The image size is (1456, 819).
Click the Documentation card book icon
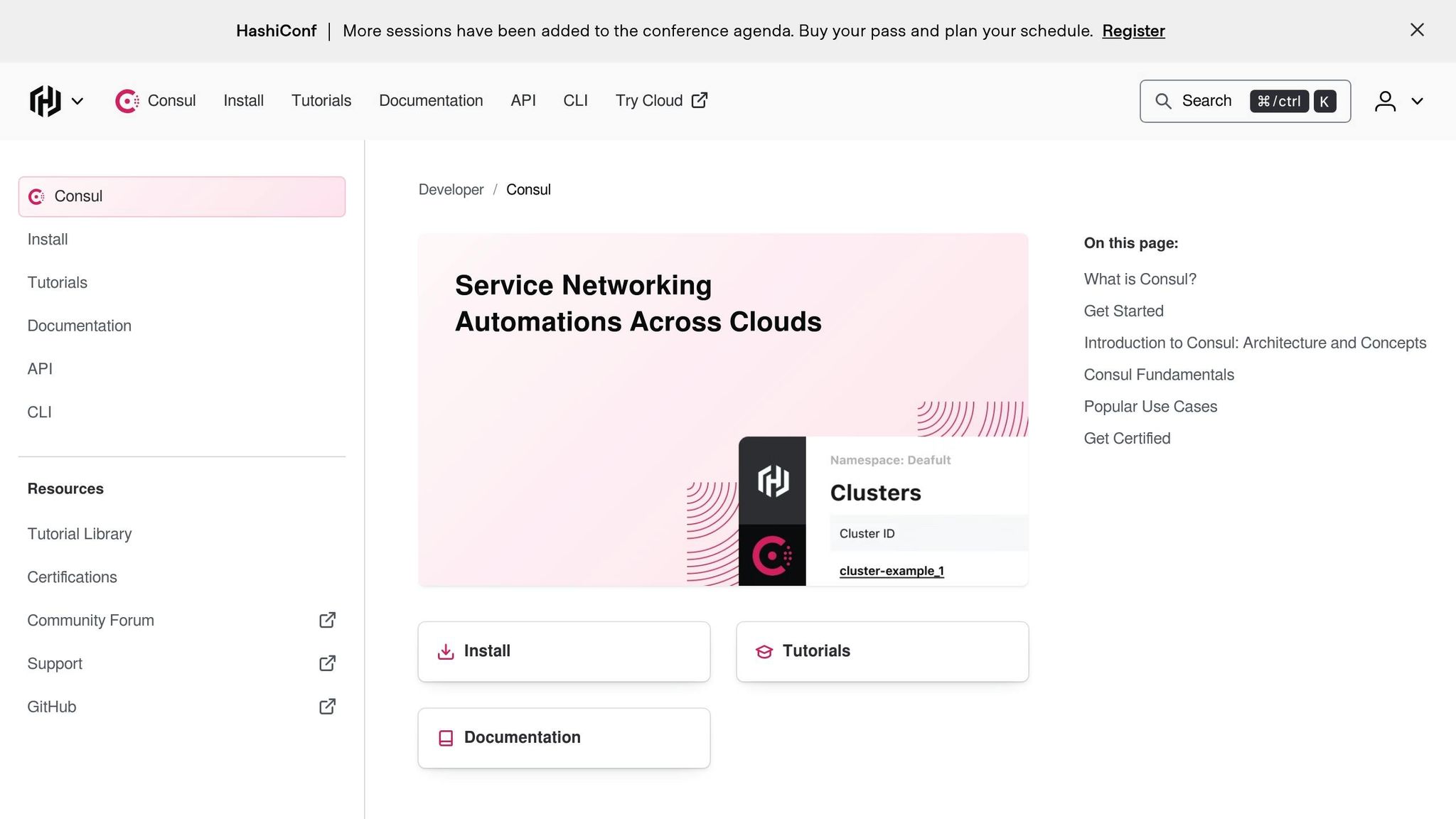click(x=446, y=738)
